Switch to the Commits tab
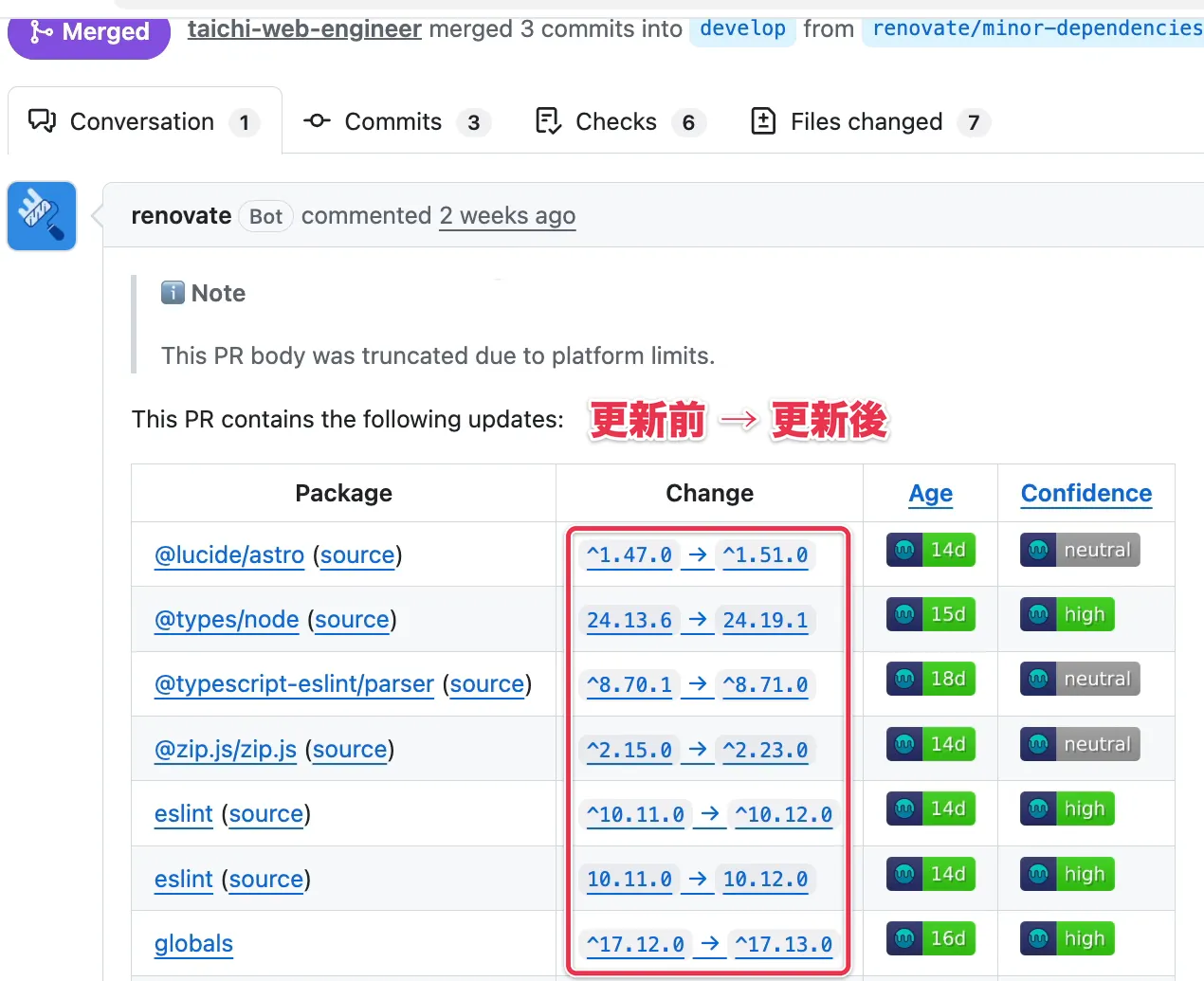1204x981 pixels. tap(396, 121)
